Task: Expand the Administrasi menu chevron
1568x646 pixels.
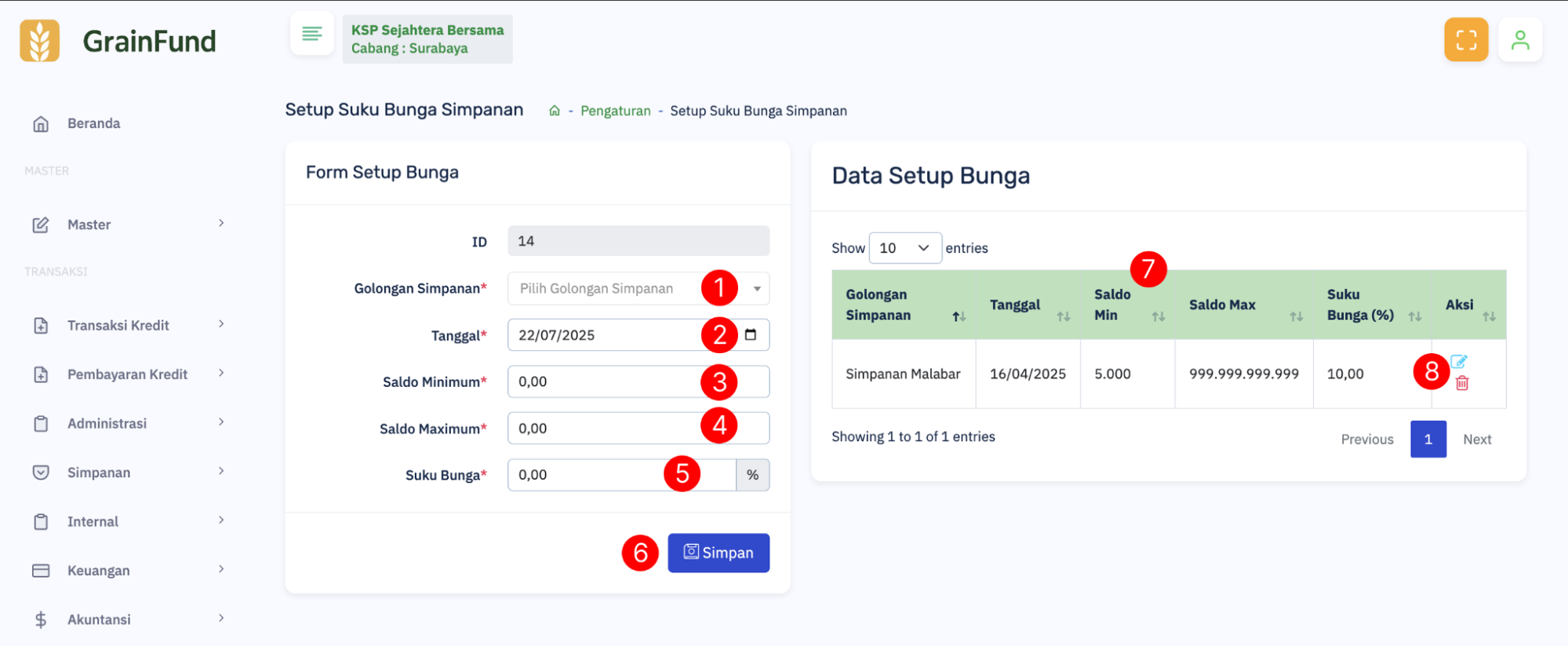Action: pyautogui.click(x=221, y=422)
